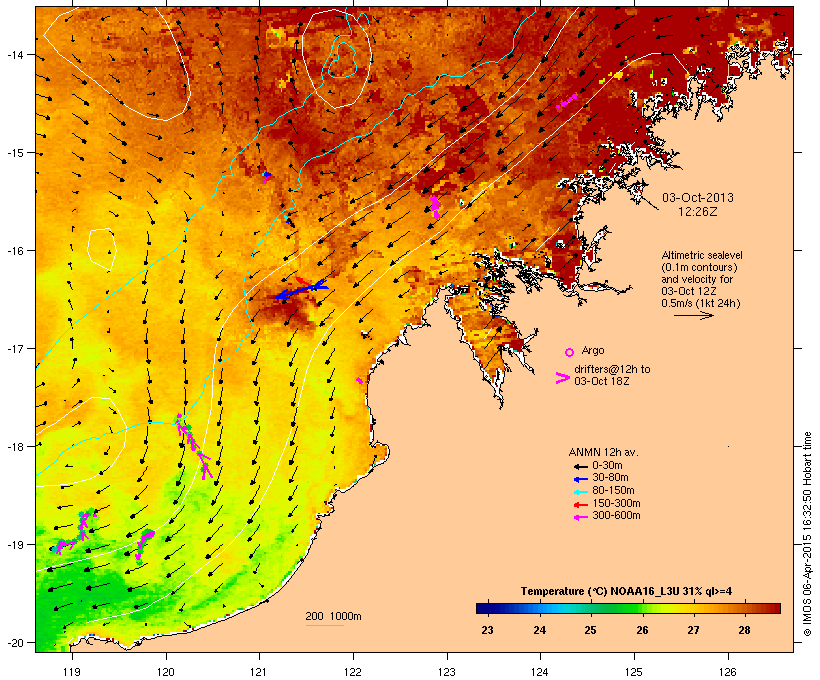Viewport: 820px width, 680px height.
Task: Click the Temperature NOAA16_L3U title
Action: [x=626, y=592]
